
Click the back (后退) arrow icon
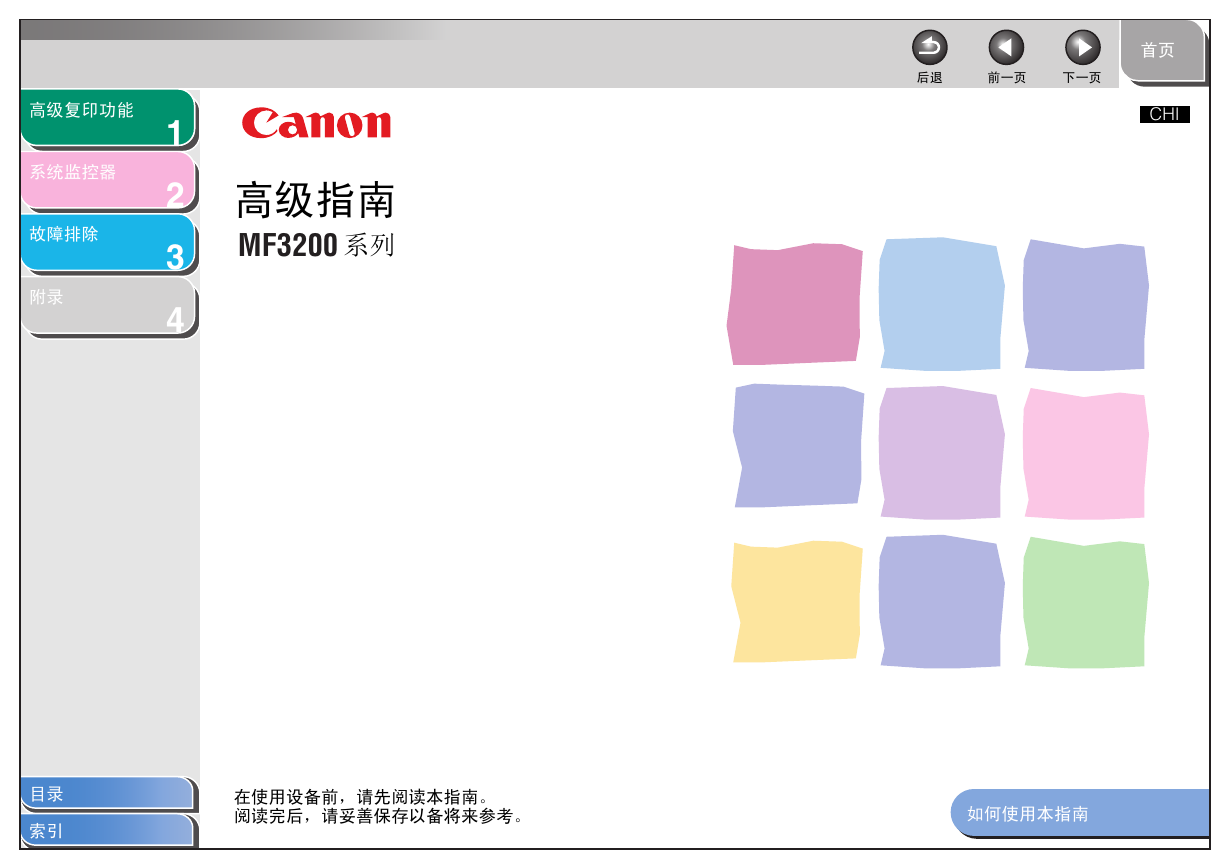coord(929,47)
